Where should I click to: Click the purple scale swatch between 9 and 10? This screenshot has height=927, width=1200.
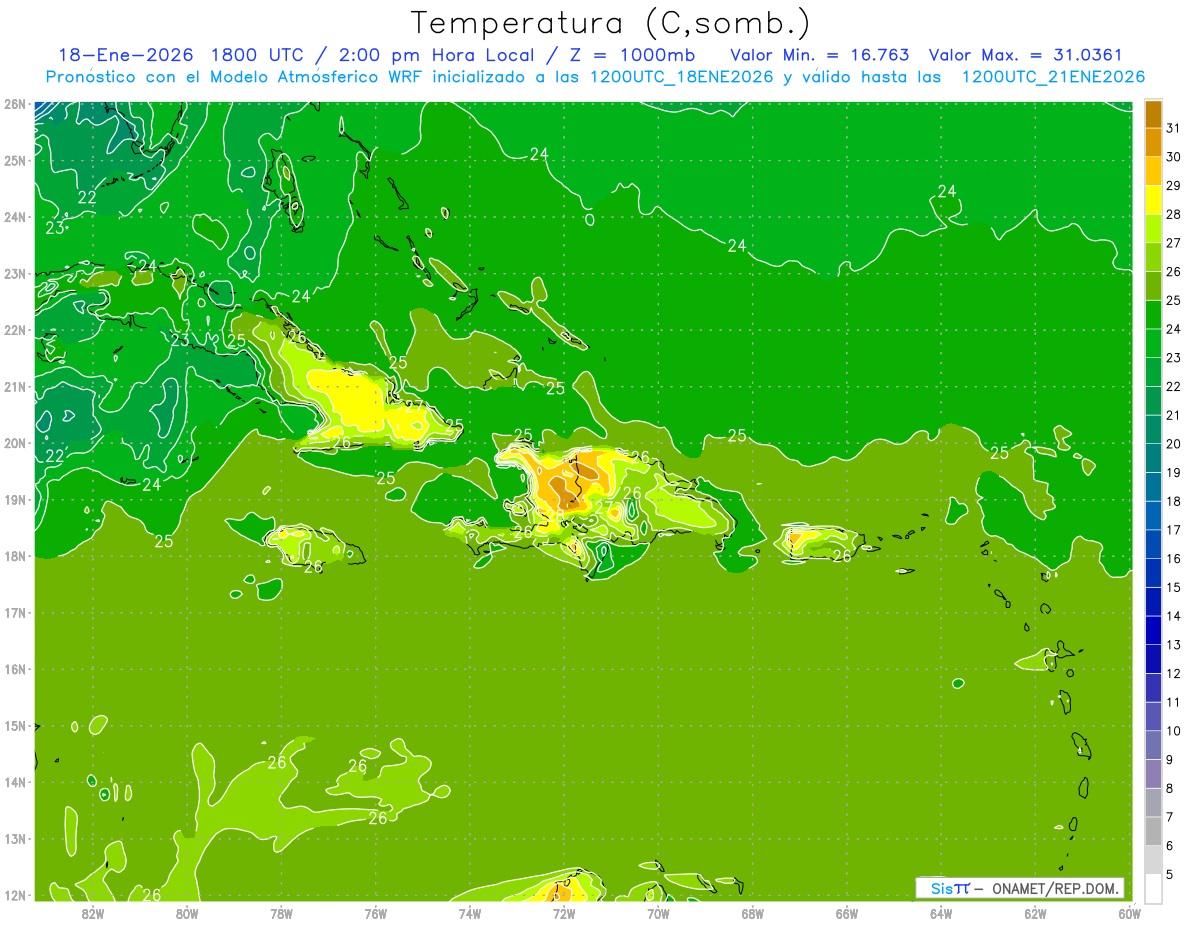pos(1153,745)
